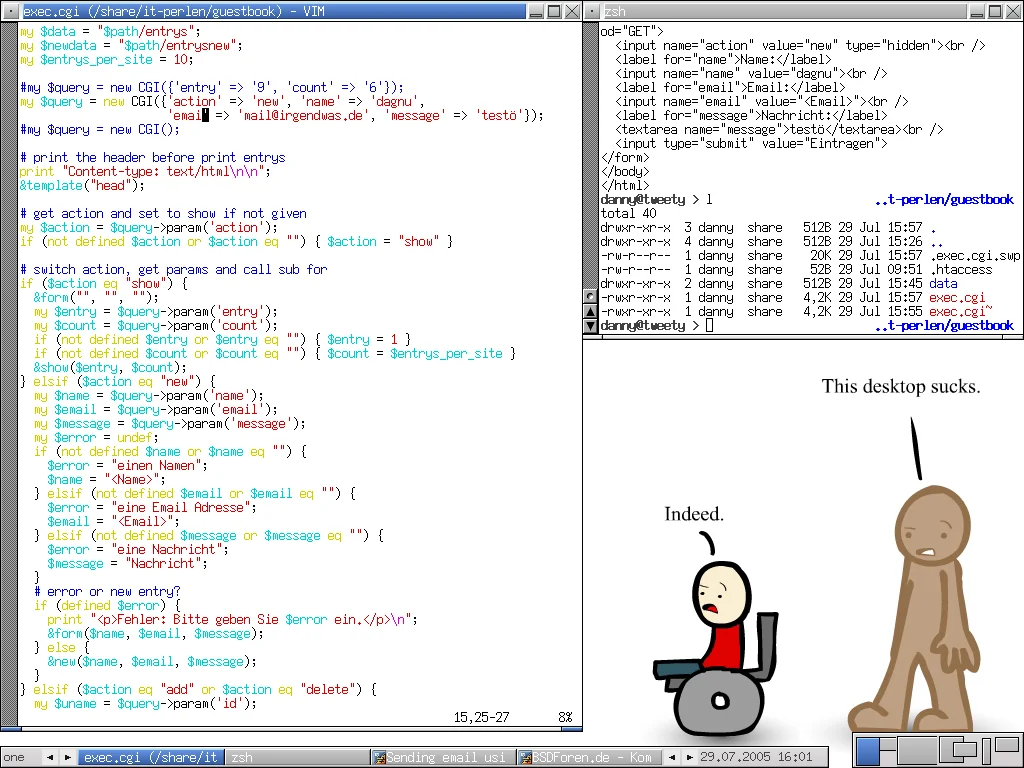Activate 'BSDForen.de - Kom' taskbar entry
This screenshot has height=768, width=1024.
[x=590, y=758]
